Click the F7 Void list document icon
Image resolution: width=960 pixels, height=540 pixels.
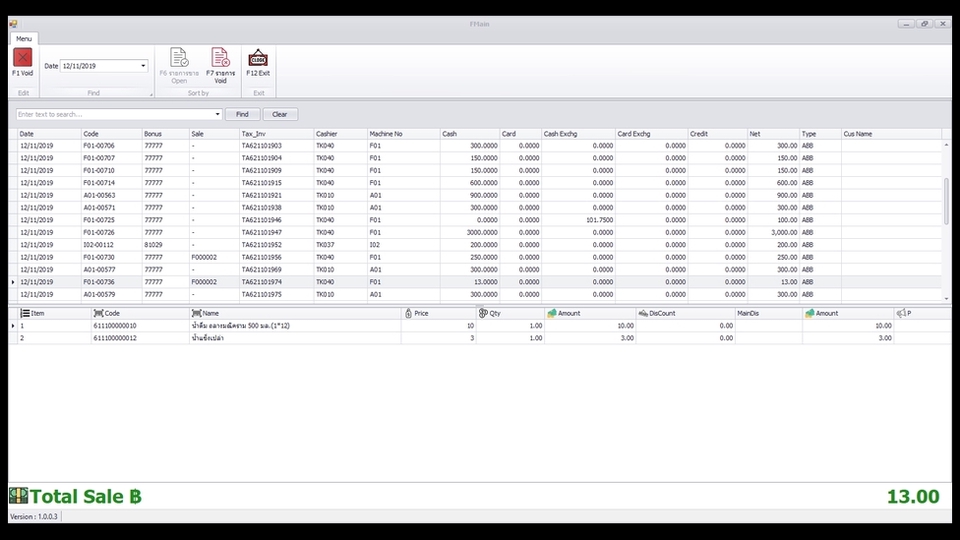tap(220, 58)
